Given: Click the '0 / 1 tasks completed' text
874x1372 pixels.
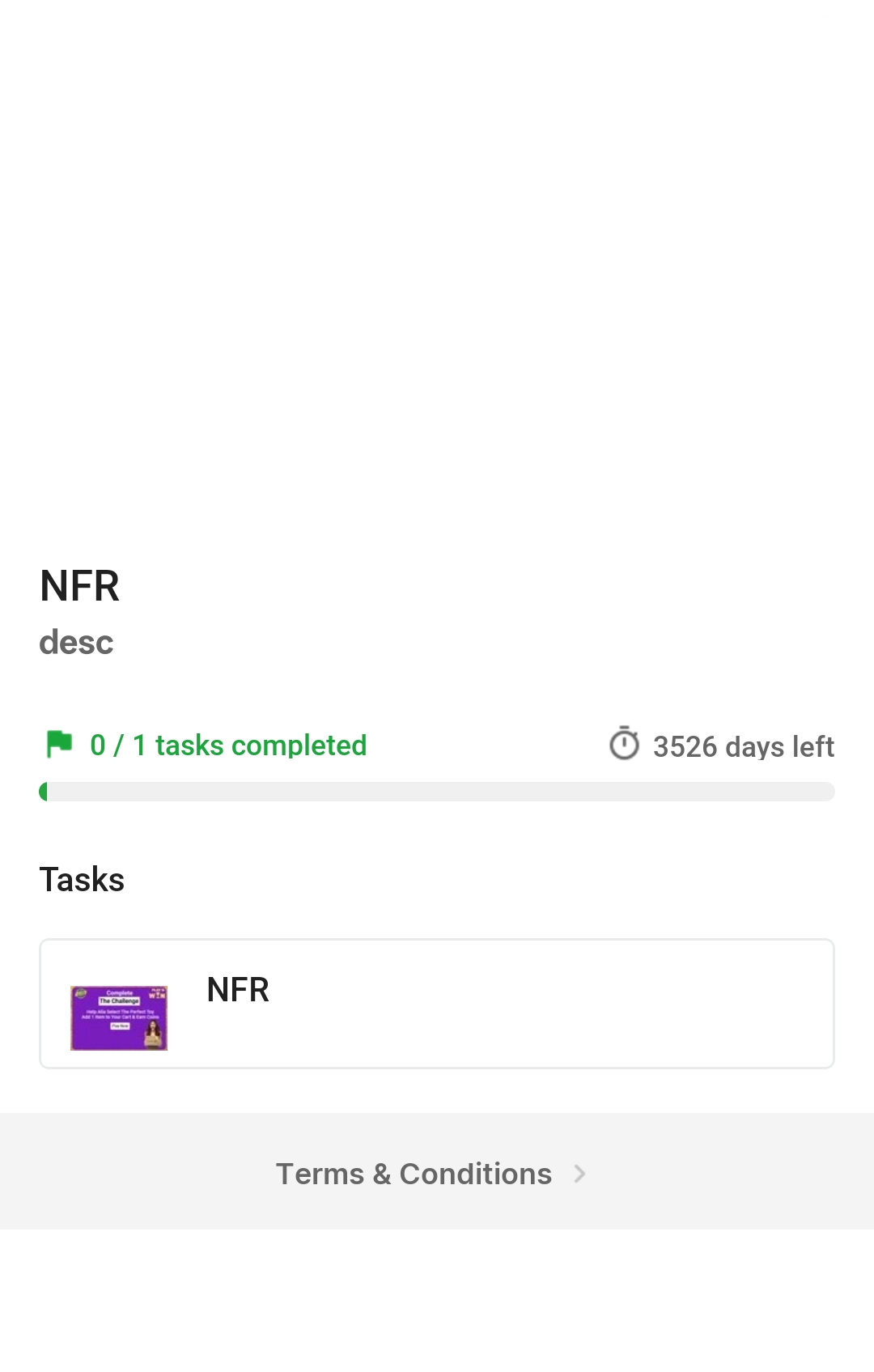Looking at the screenshot, I should [228, 745].
